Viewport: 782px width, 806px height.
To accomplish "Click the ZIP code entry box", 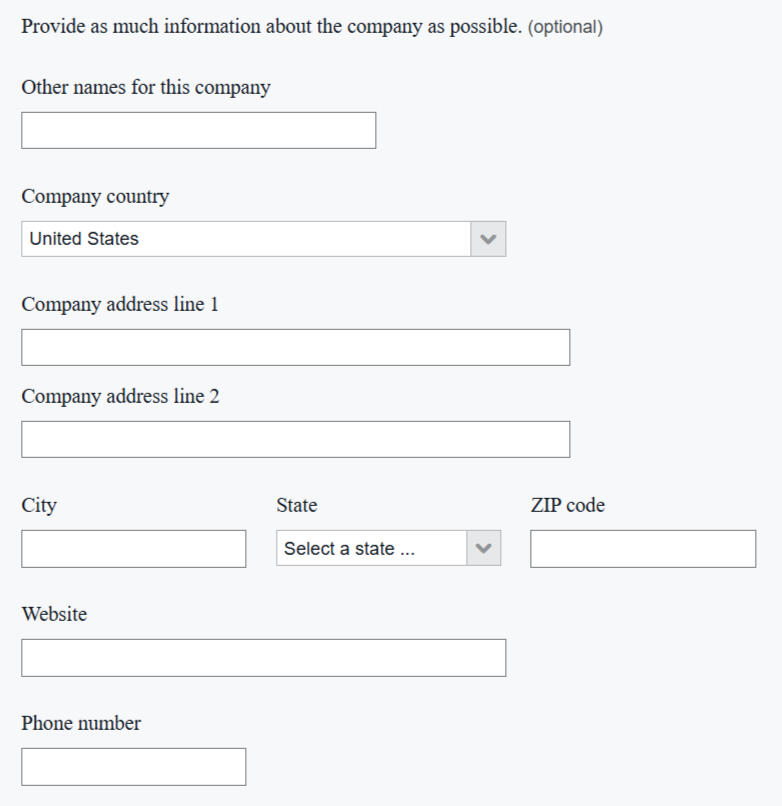I will coord(641,548).
